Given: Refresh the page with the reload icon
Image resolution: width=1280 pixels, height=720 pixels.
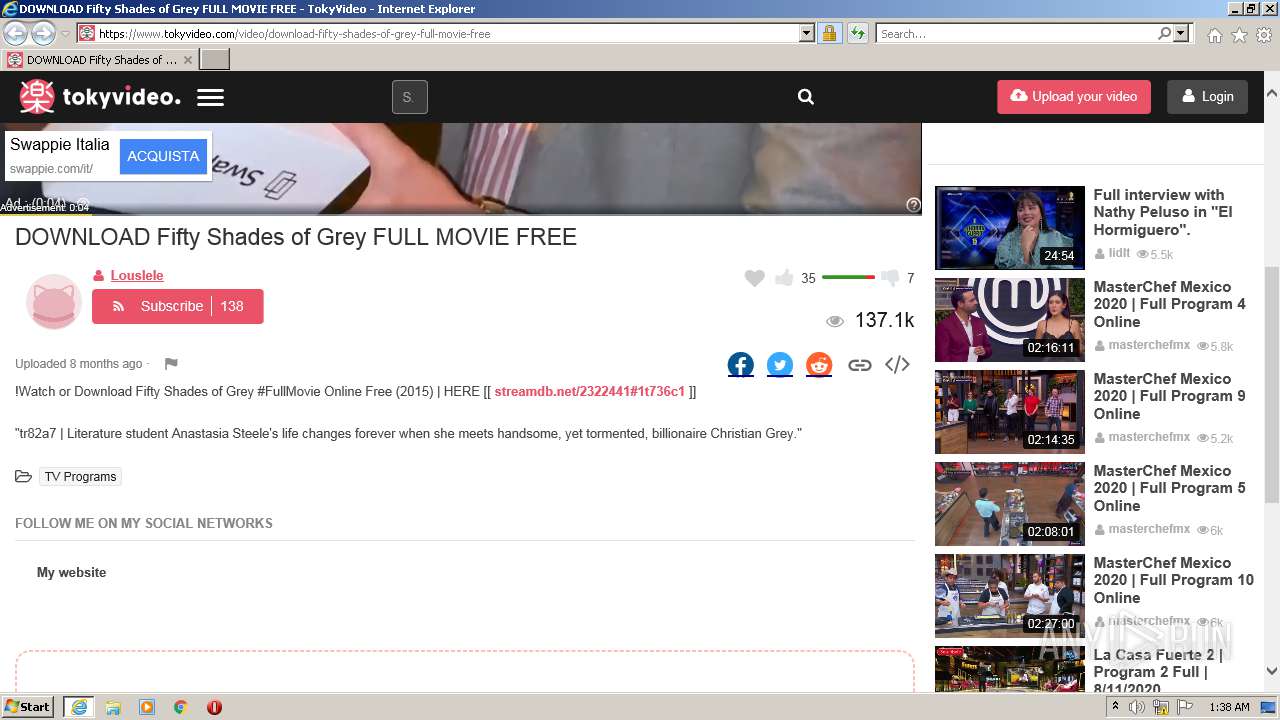Looking at the screenshot, I should pos(857,33).
